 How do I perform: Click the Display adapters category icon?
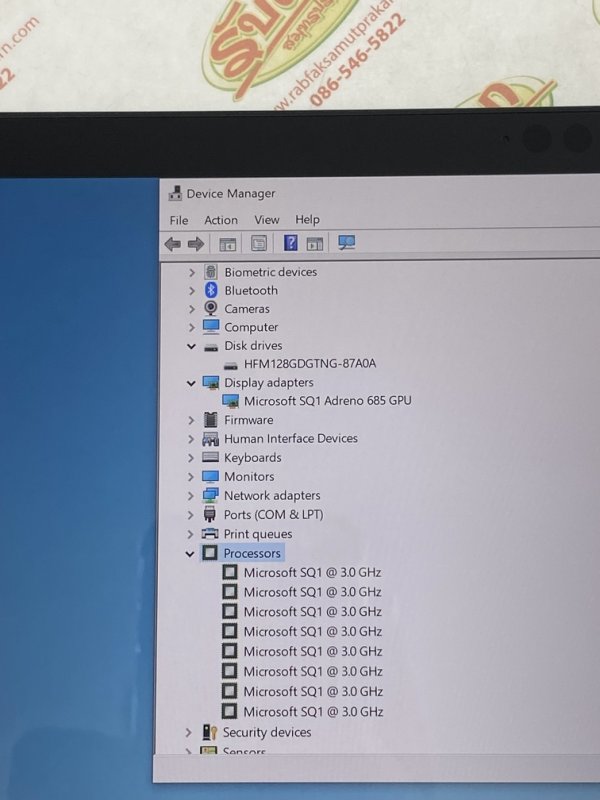[x=211, y=382]
